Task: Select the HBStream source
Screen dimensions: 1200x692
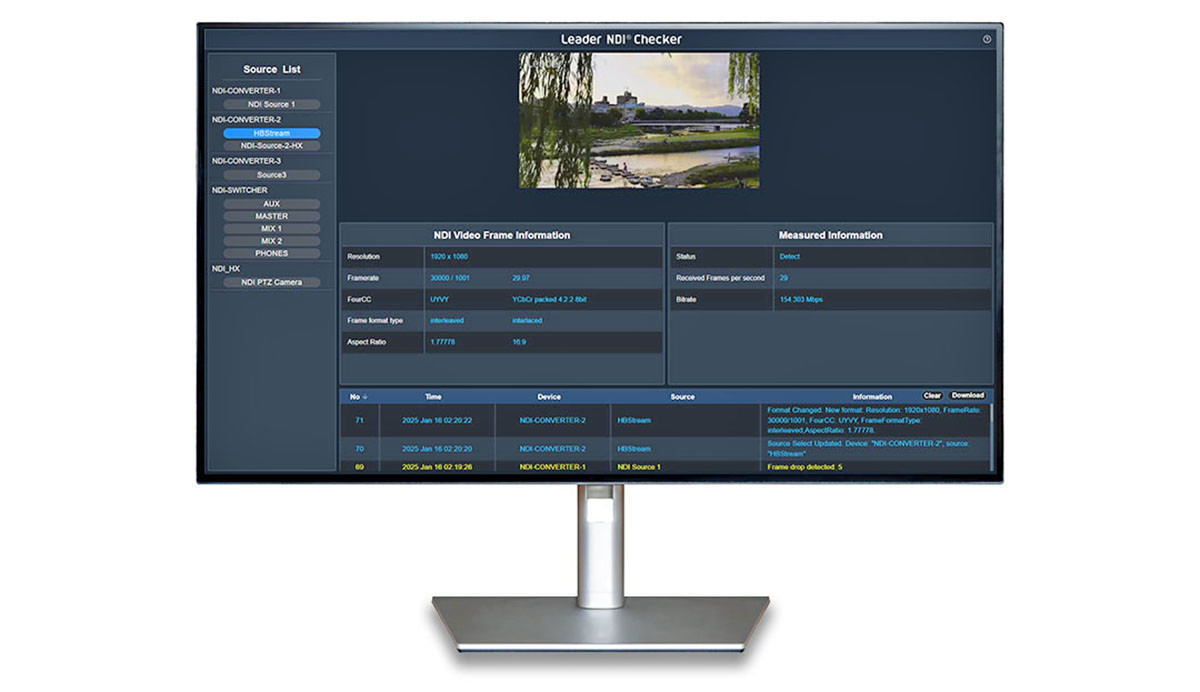Action: (x=271, y=133)
